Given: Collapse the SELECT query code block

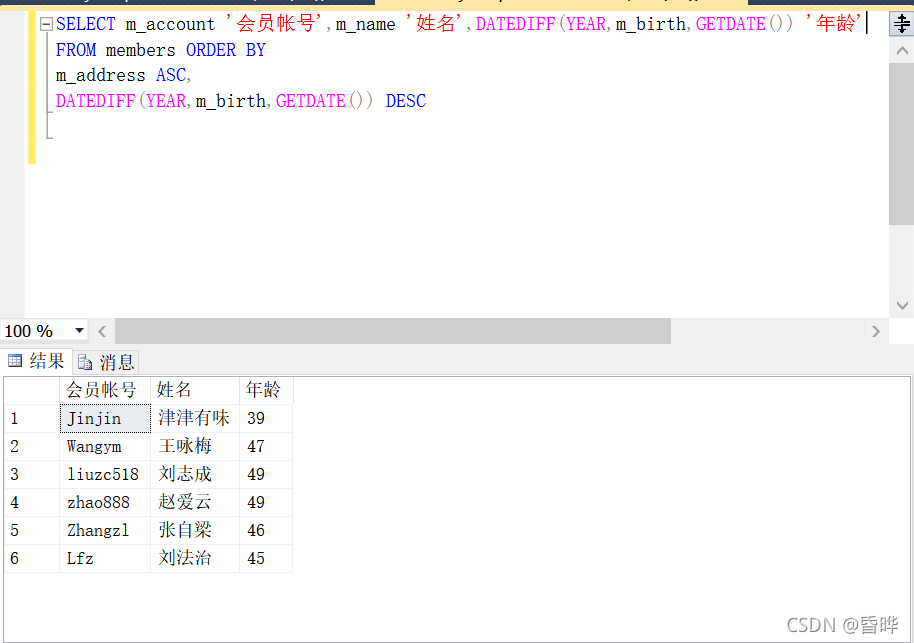Looking at the screenshot, I should click(46, 24).
